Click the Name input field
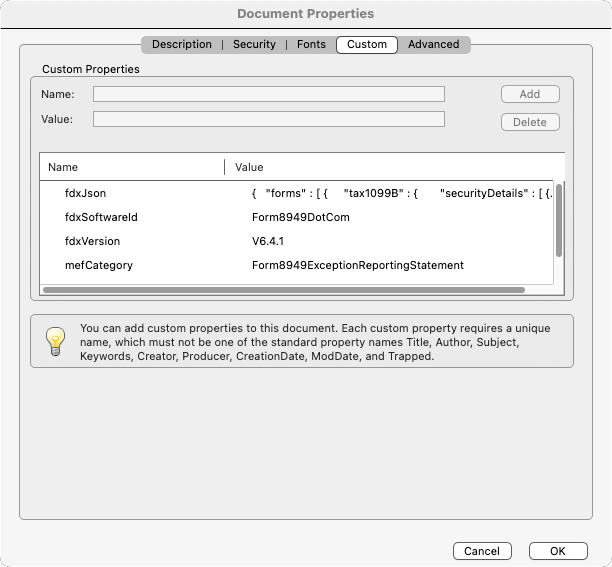612x567 pixels. tap(268, 94)
